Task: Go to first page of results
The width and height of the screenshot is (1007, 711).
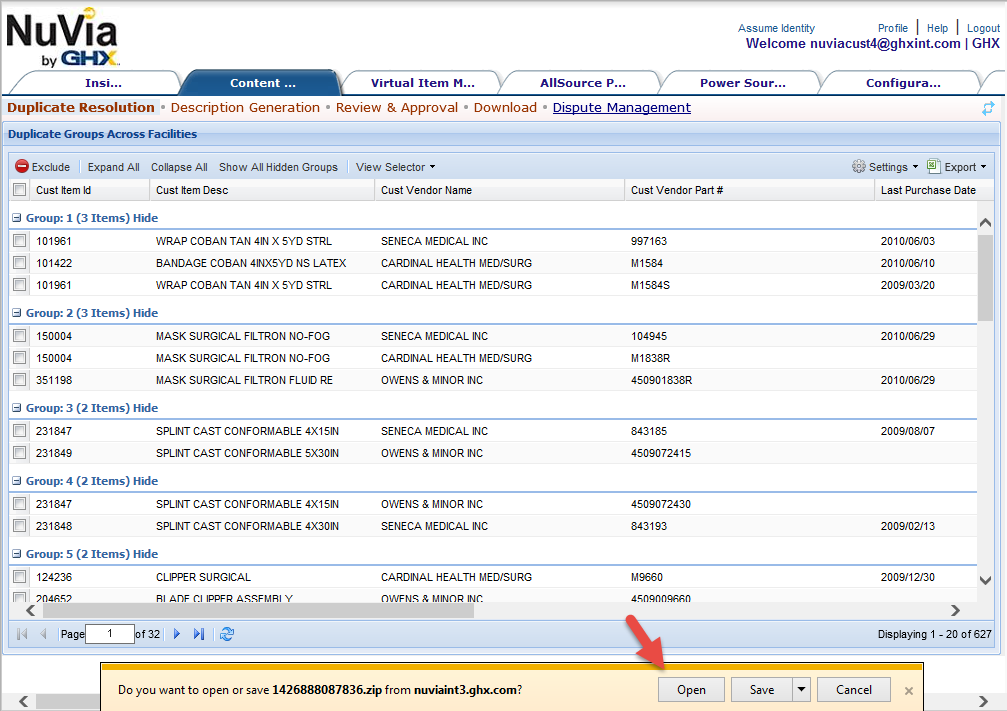Action: (22, 634)
